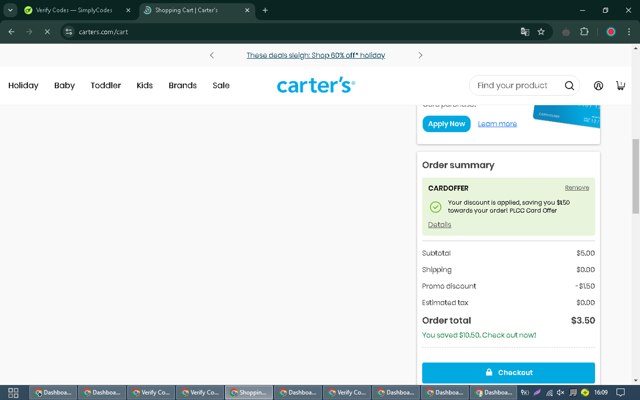Open a new browser tab
Screen dimensions: 640x400
(x=265, y=10)
